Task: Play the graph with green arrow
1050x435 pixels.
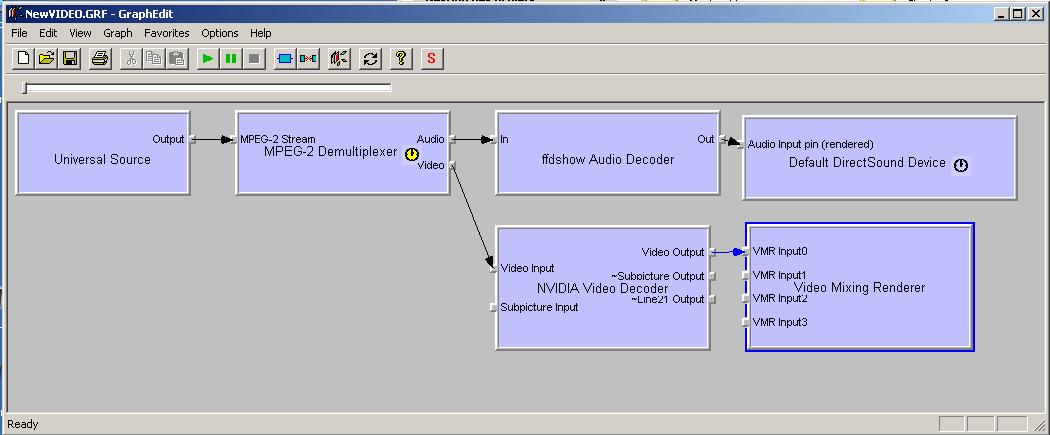Action: click(x=207, y=59)
